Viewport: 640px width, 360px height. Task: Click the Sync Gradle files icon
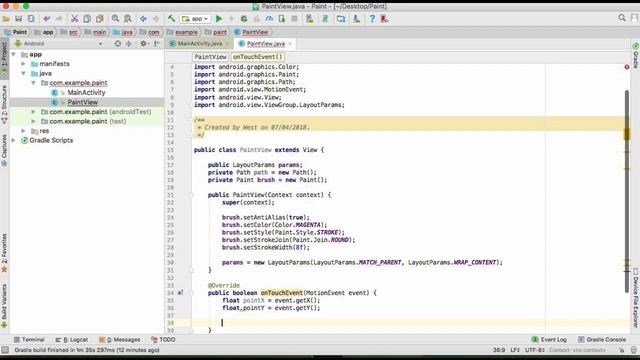point(325,19)
